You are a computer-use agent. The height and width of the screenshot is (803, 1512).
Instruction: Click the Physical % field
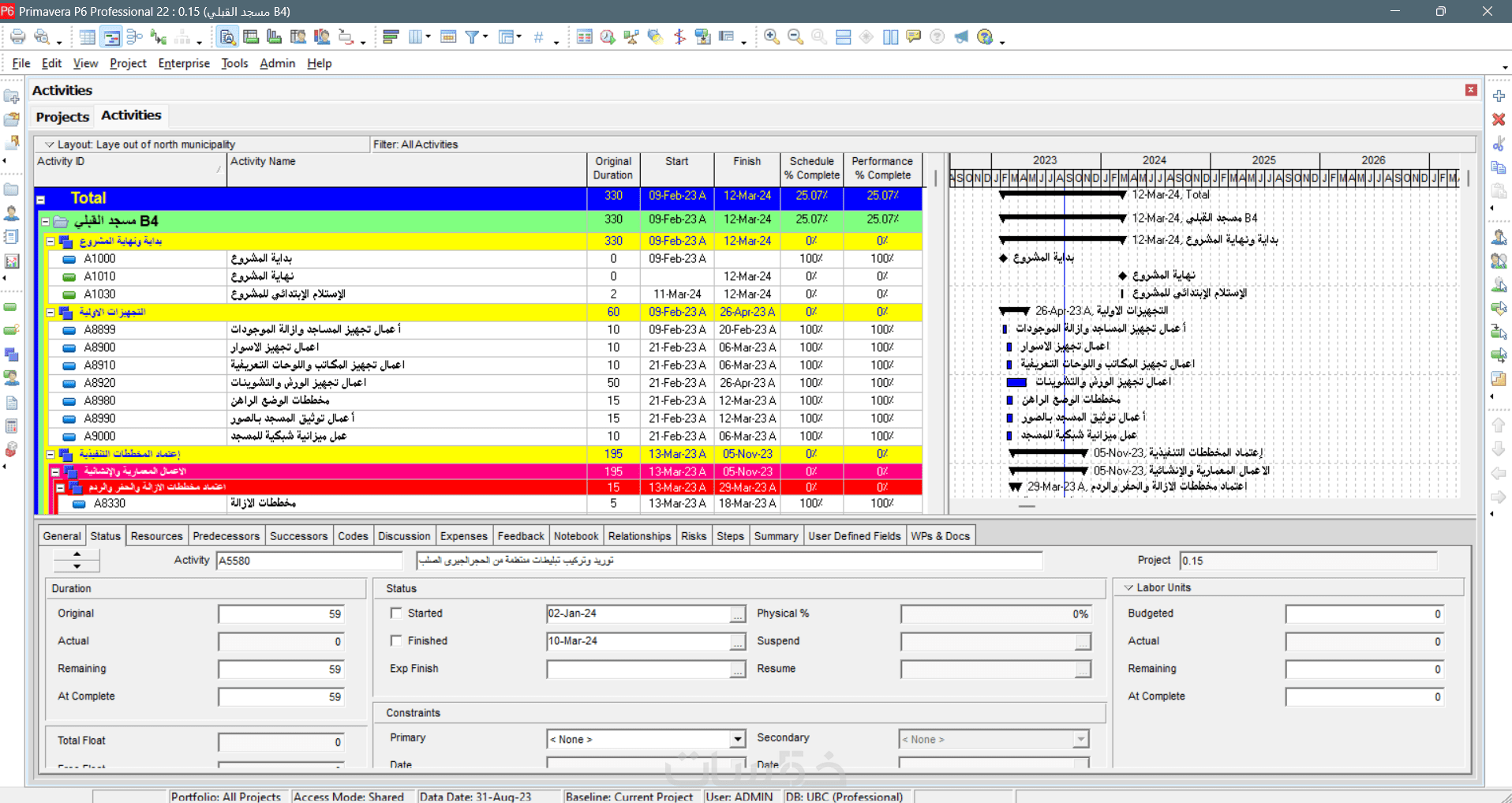tap(996, 614)
